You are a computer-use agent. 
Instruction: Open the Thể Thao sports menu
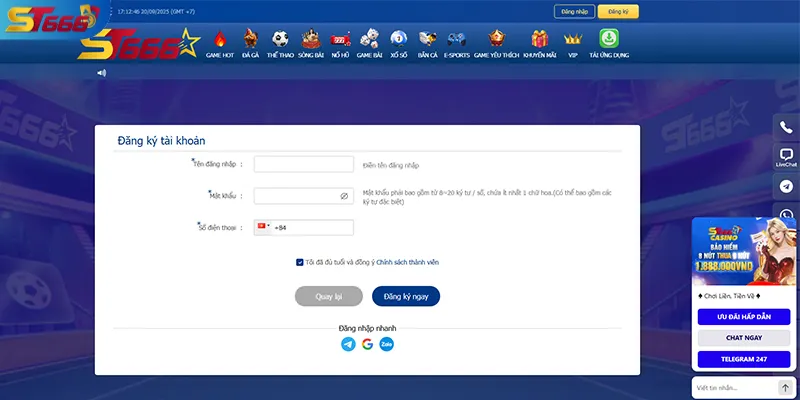point(280,43)
